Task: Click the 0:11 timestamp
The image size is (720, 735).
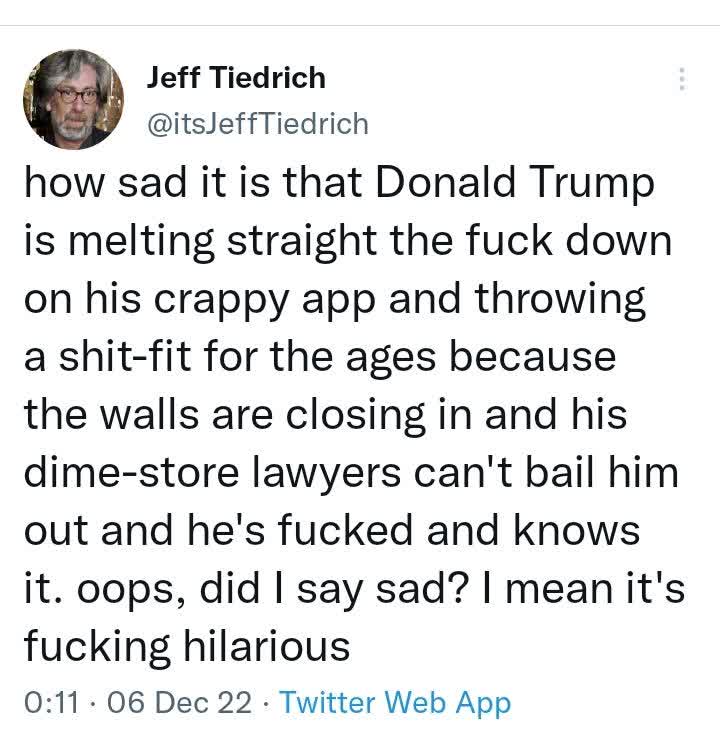Action: [x=51, y=703]
